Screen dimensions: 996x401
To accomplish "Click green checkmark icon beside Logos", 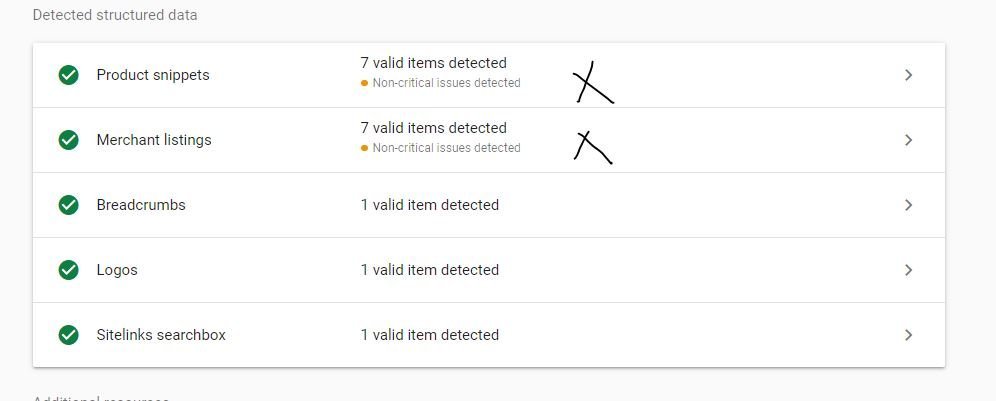I will click(69, 269).
